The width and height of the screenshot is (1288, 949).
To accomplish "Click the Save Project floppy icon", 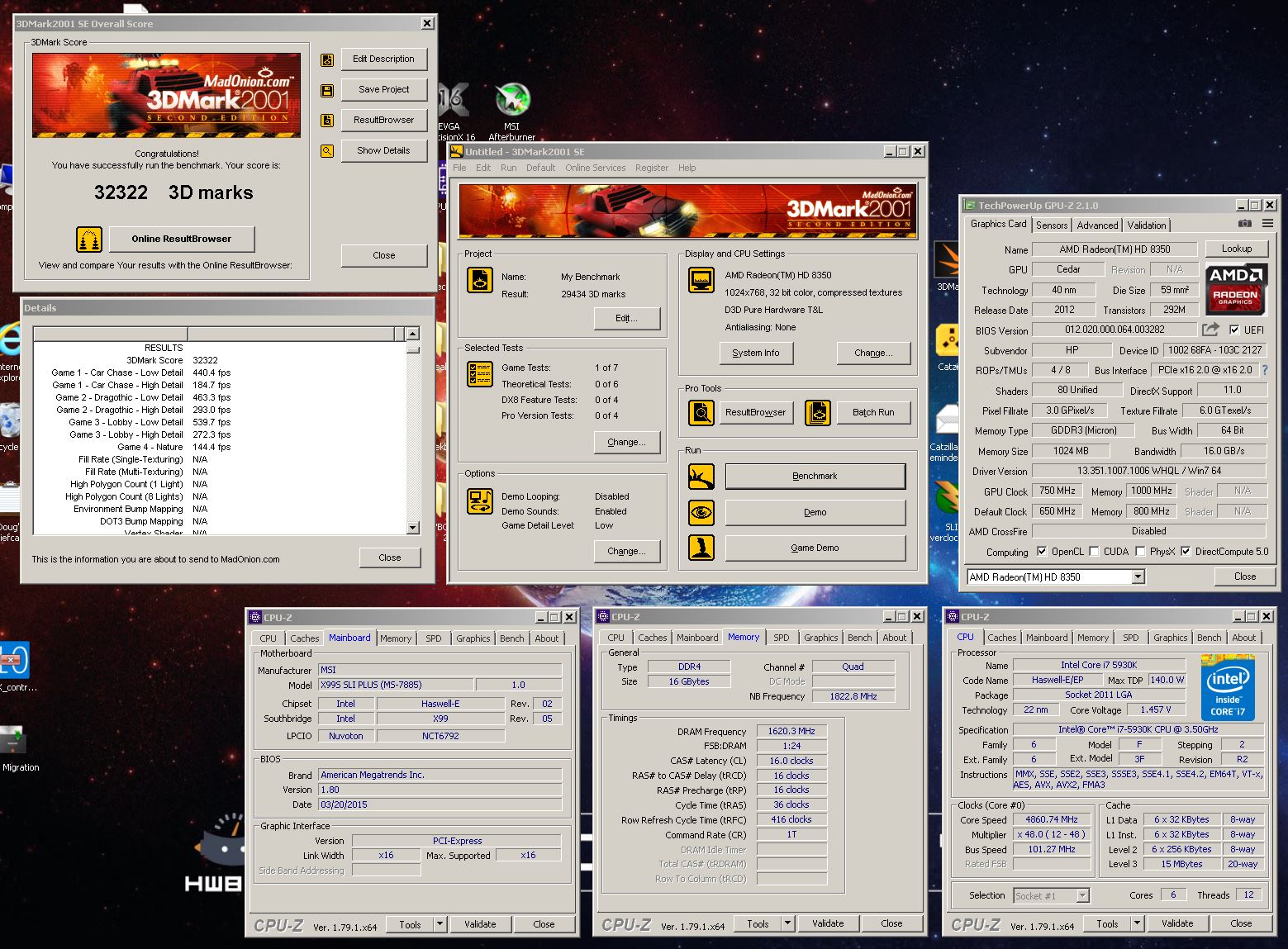I will tap(327, 90).
